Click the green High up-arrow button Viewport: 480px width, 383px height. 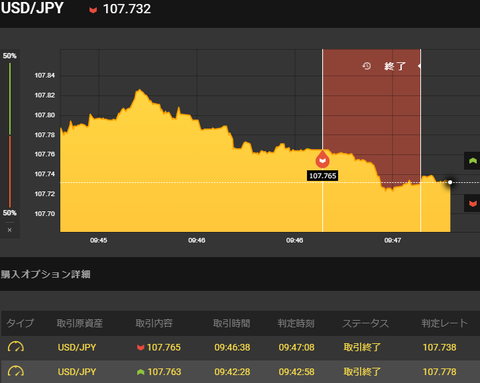(x=472, y=161)
